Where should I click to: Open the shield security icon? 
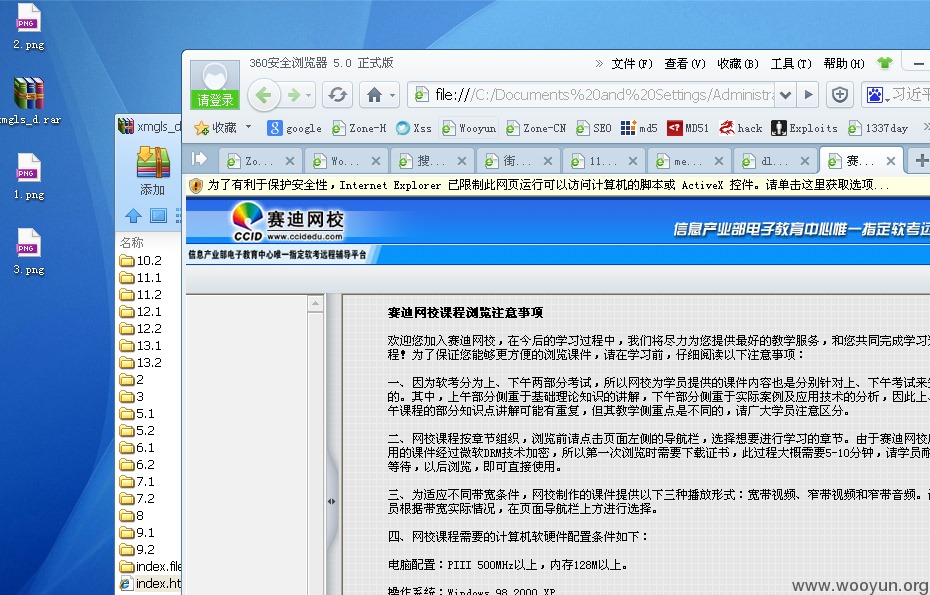[x=839, y=95]
